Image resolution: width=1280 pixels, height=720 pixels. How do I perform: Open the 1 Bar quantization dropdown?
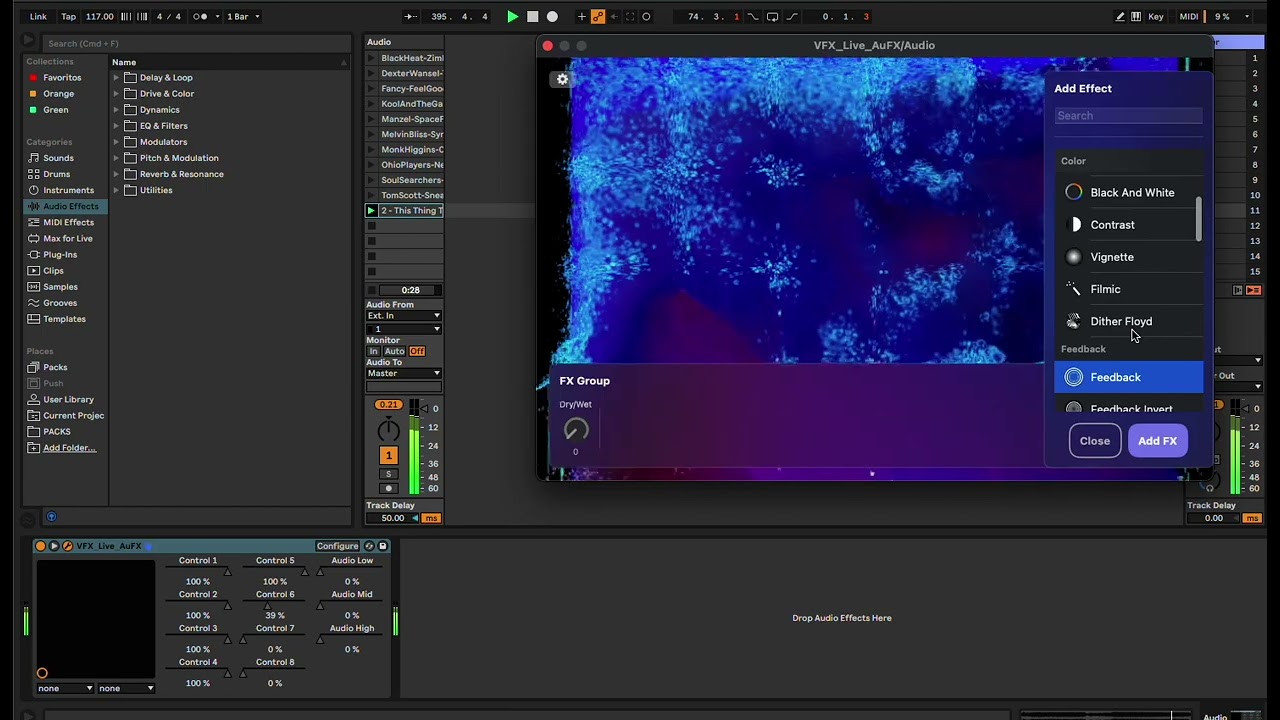[x=243, y=16]
